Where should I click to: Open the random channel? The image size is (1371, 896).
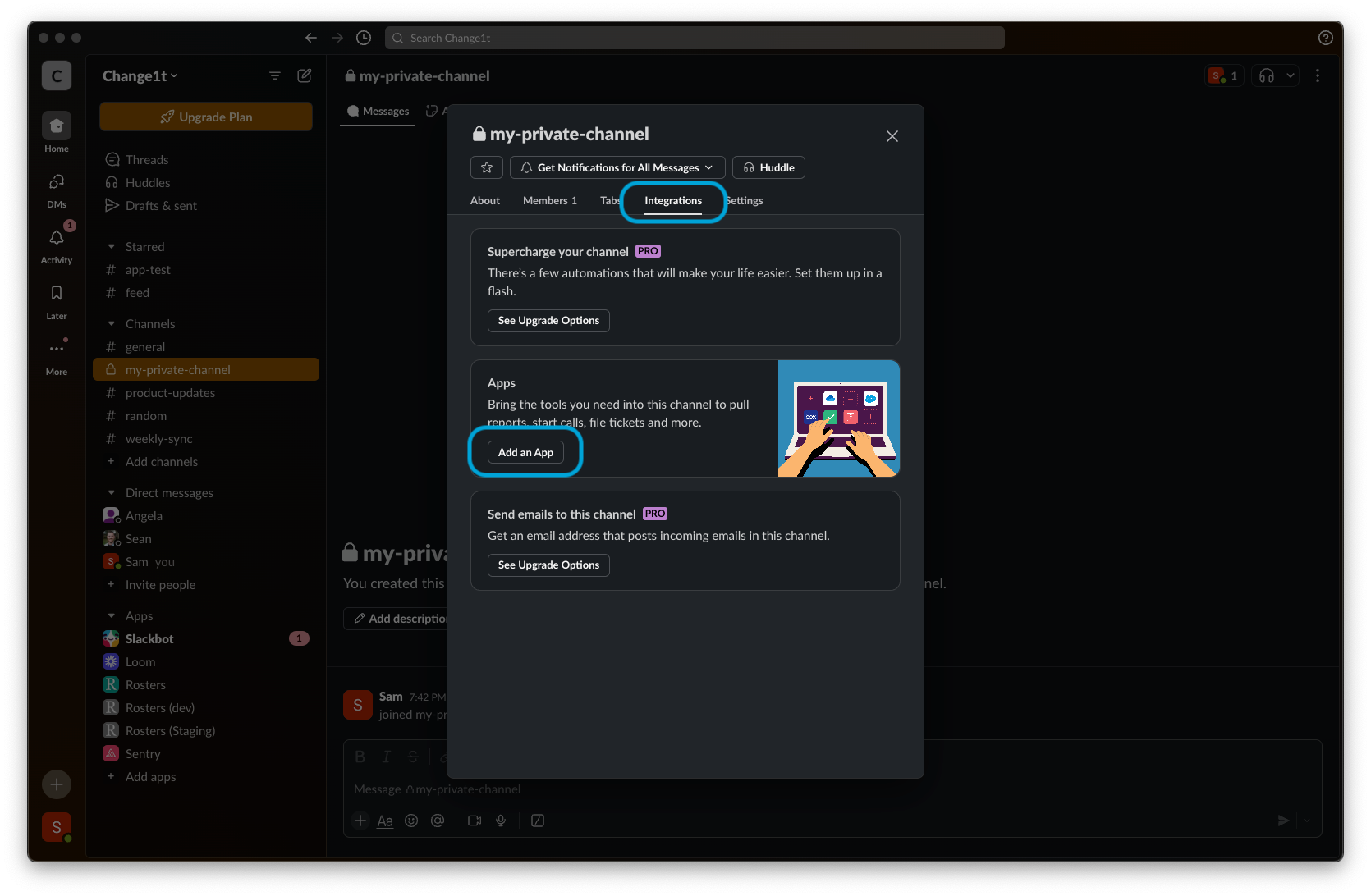coord(206,415)
